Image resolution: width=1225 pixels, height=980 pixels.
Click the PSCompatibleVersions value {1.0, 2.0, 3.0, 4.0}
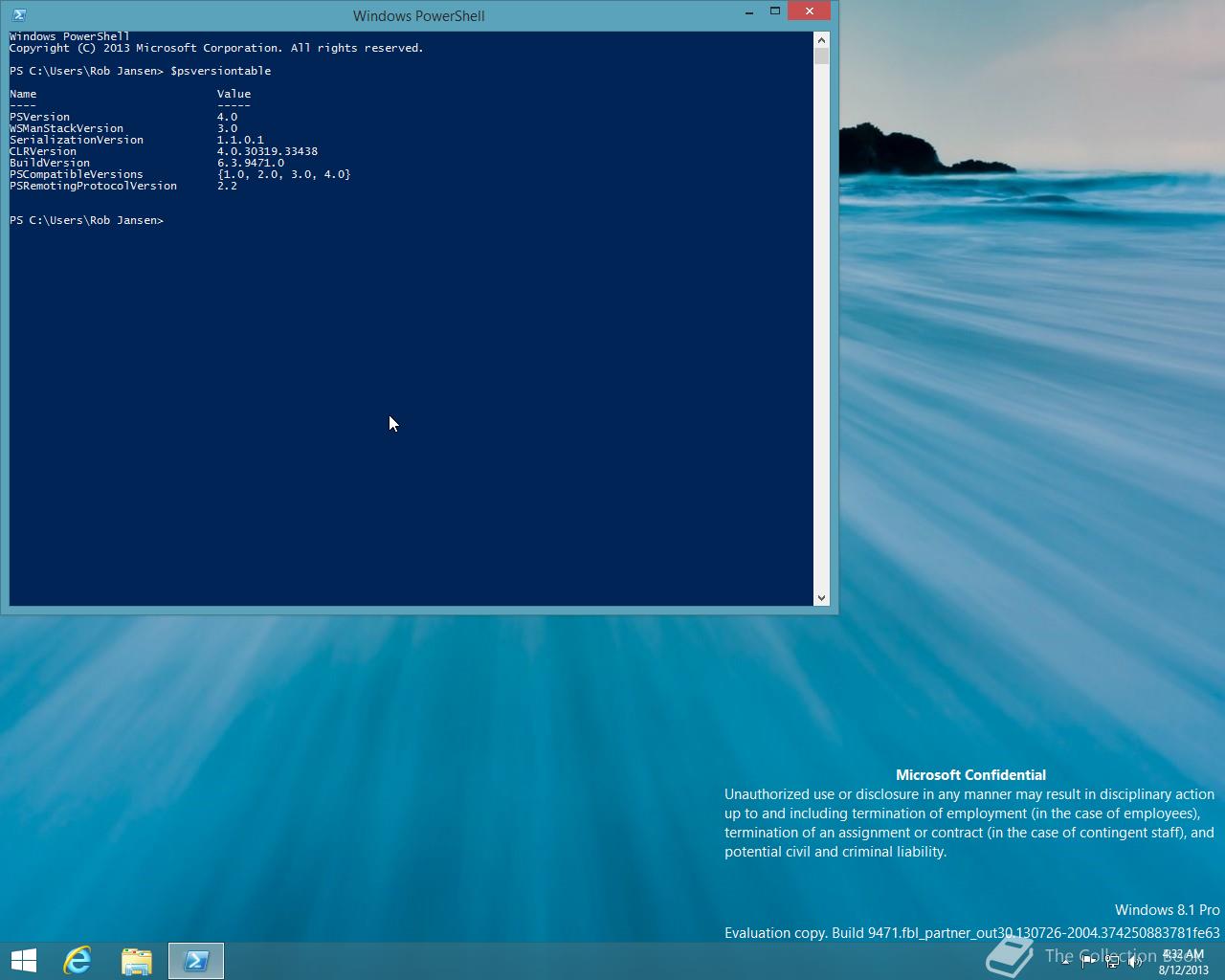point(284,174)
